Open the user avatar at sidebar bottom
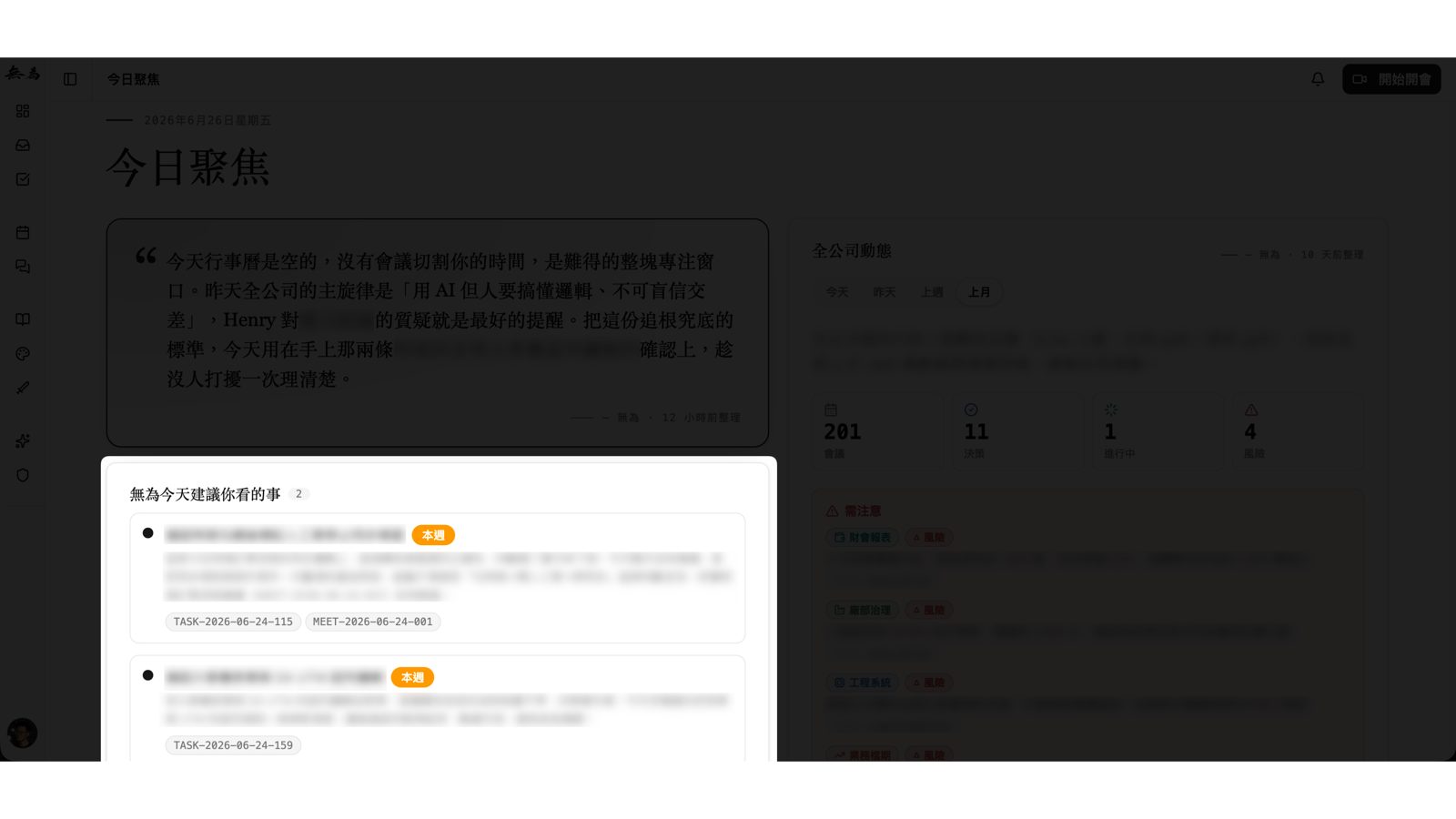The image size is (1456, 819). [x=23, y=733]
